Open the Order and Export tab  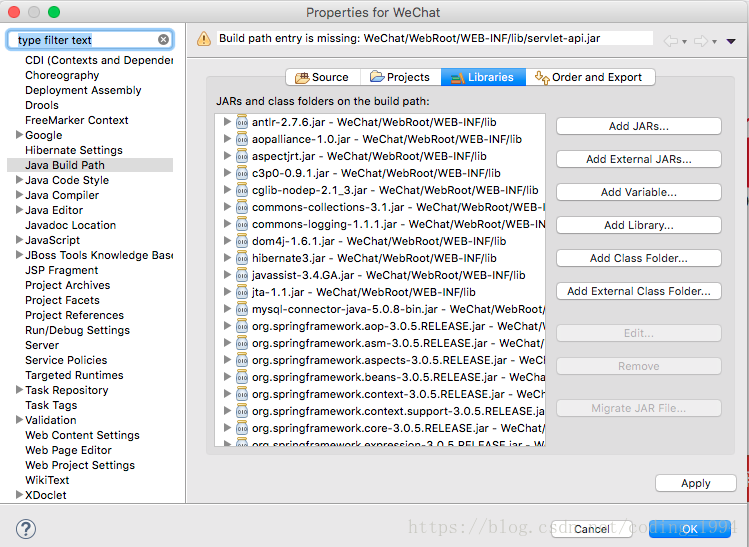pyautogui.click(x=589, y=77)
